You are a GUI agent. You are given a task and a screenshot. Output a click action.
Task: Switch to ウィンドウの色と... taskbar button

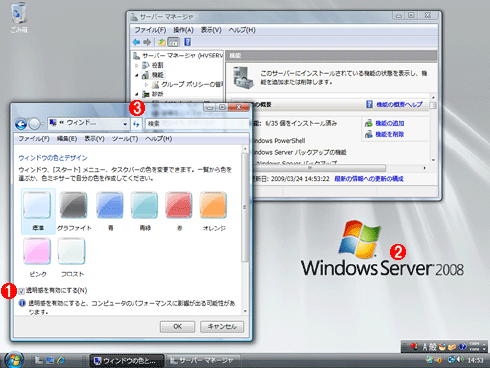coord(127,361)
